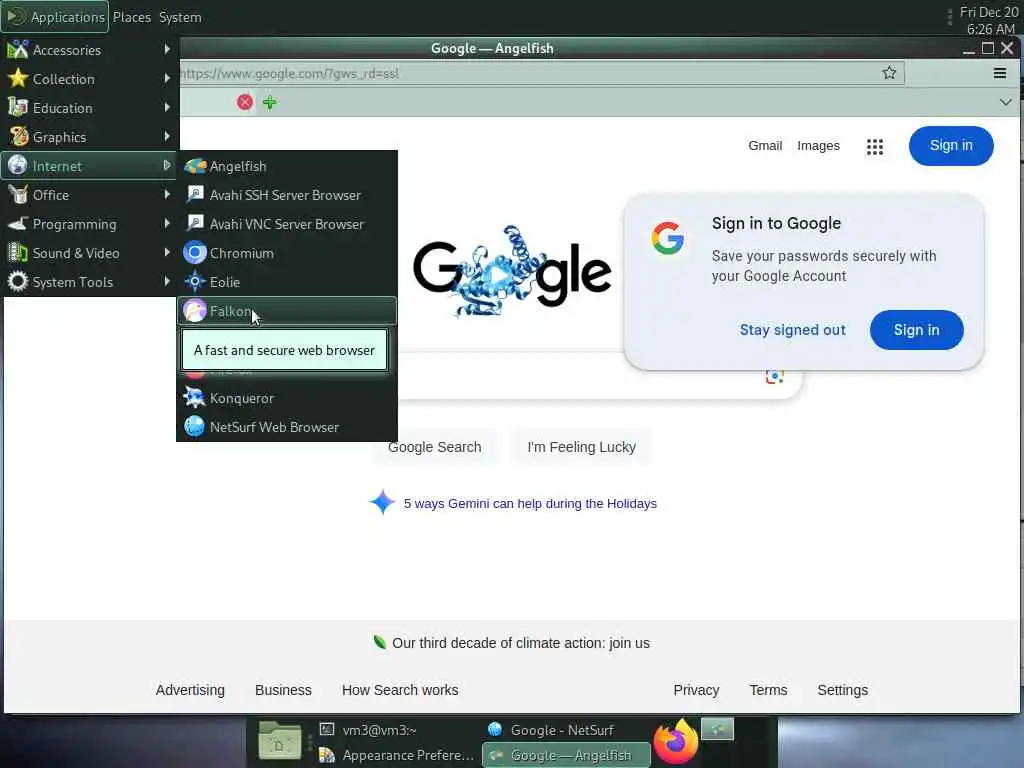This screenshot has height=768, width=1024.
Task: Launch Falkon browser from menu
Action: tap(287, 311)
